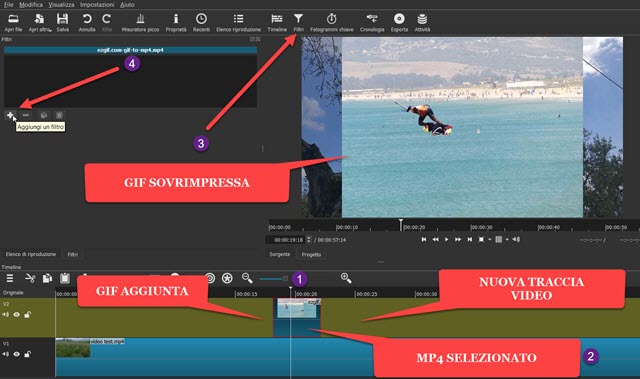
Task: Click the Apri file toolbar icon
Action: click(x=13, y=22)
